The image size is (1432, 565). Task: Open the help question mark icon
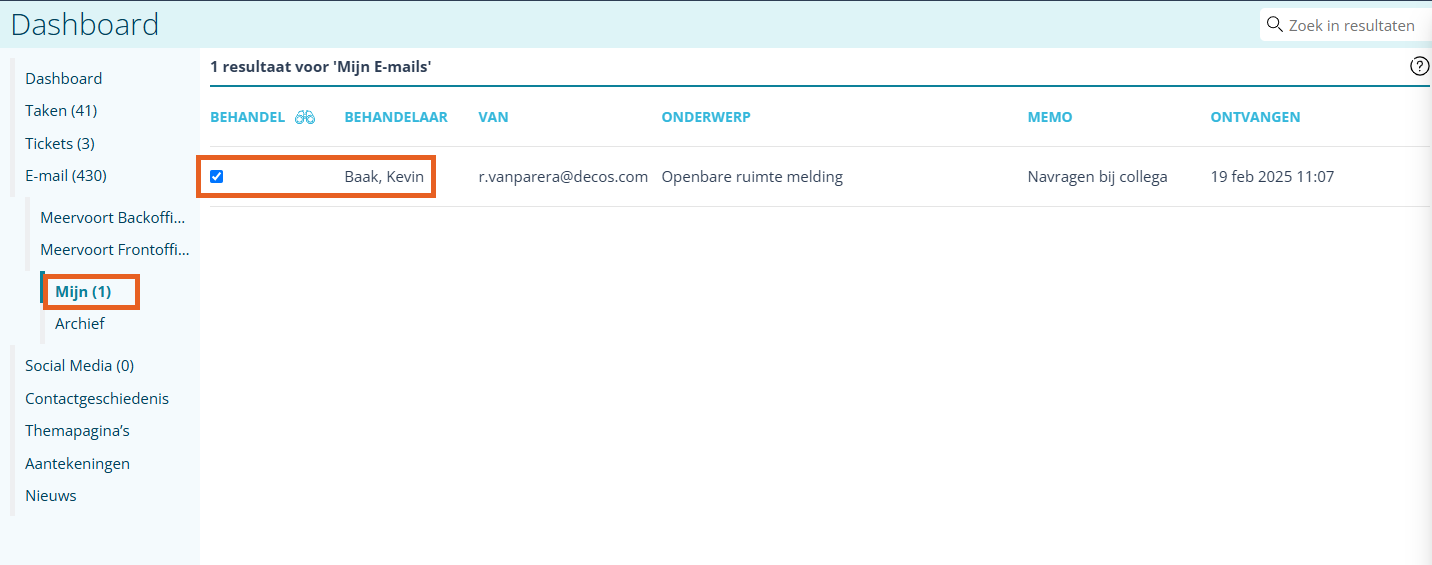tap(1419, 67)
